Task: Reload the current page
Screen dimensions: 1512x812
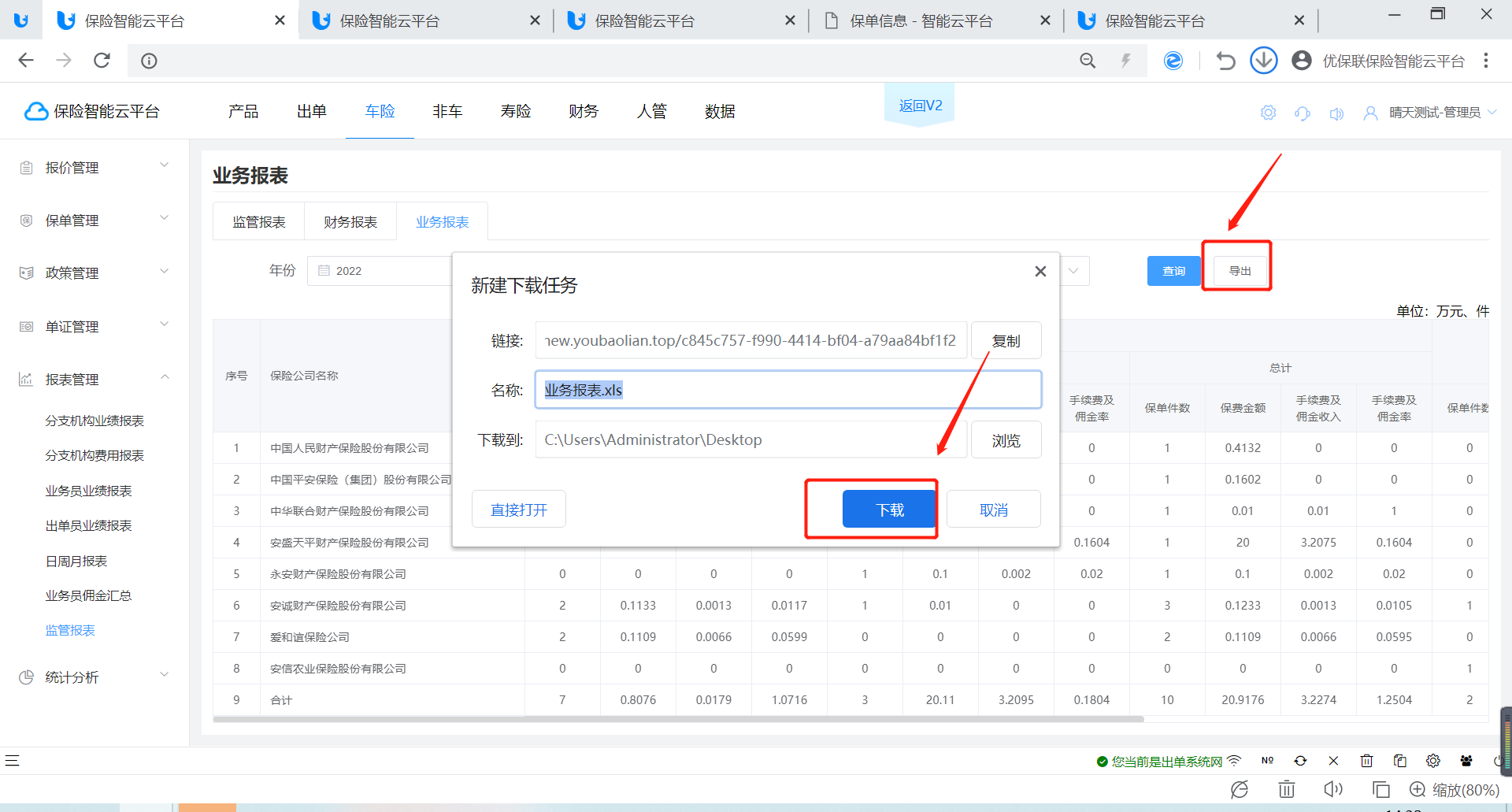Action: coord(102,61)
